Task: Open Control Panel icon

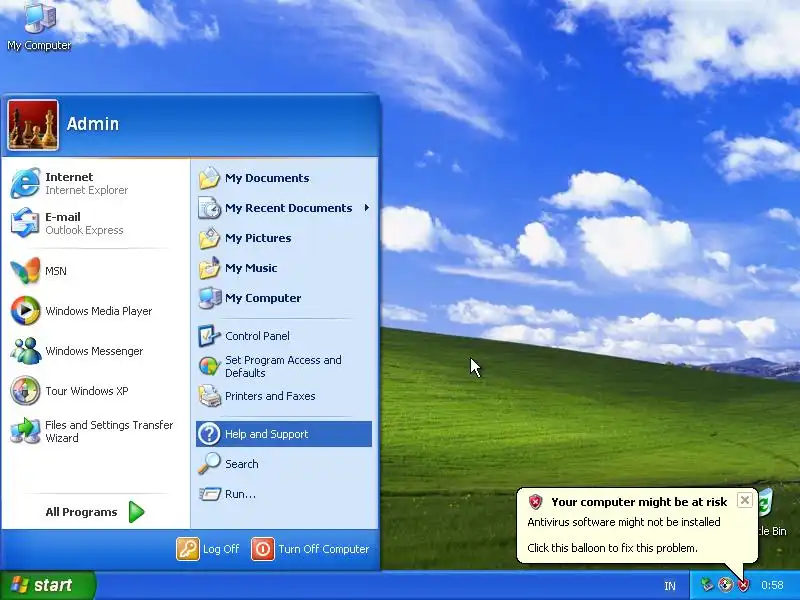Action: point(209,336)
